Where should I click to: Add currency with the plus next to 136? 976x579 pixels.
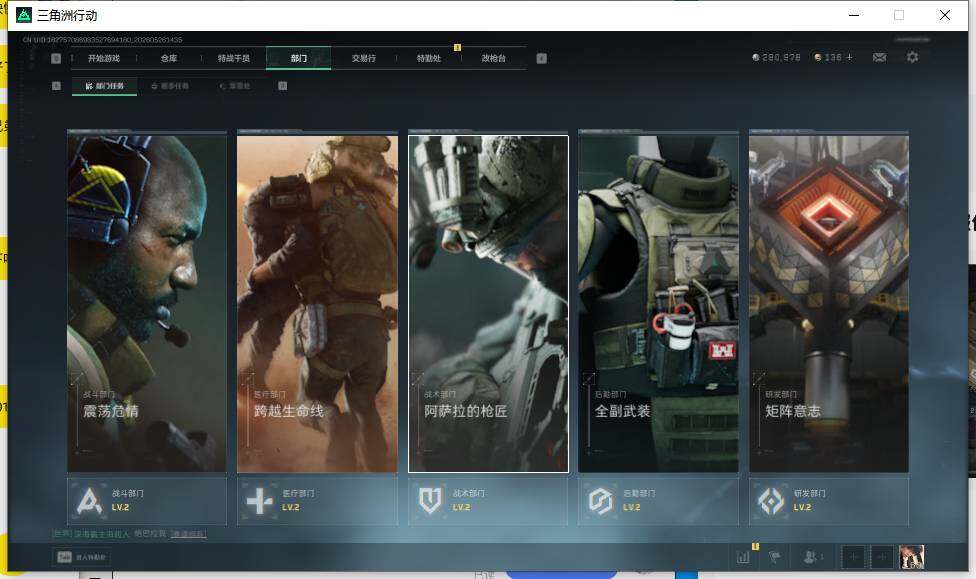point(850,57)
